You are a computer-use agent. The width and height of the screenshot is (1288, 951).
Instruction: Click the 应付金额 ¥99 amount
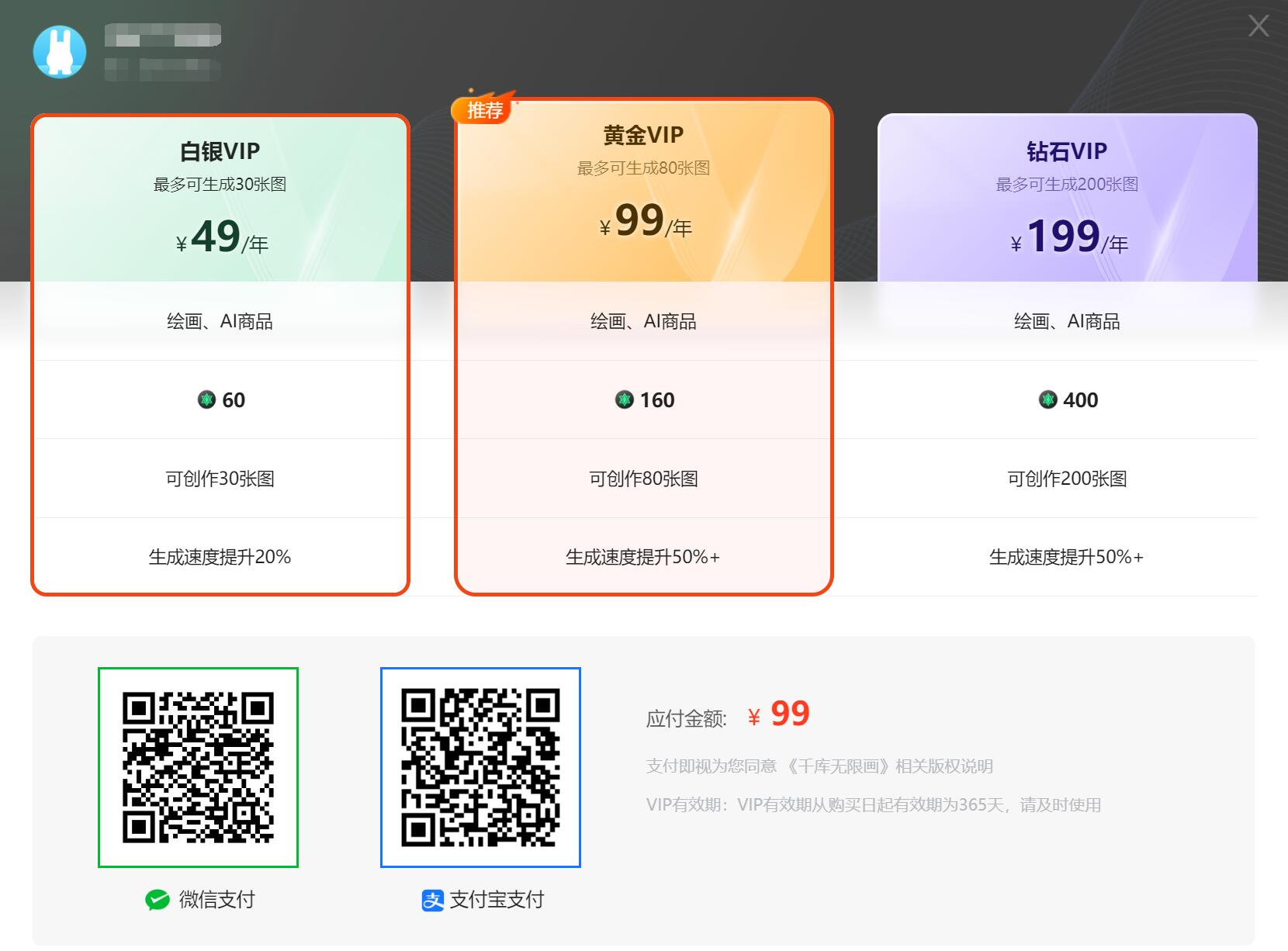[x=778, y=714]
